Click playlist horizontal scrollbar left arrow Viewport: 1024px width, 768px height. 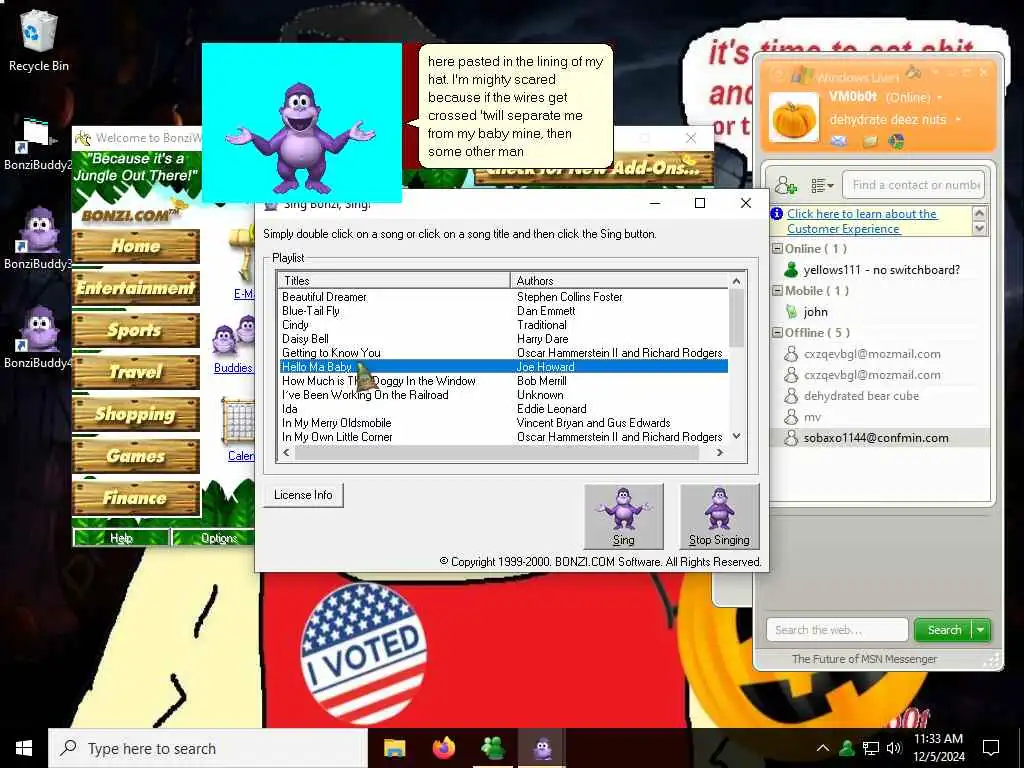coord(286,452)
